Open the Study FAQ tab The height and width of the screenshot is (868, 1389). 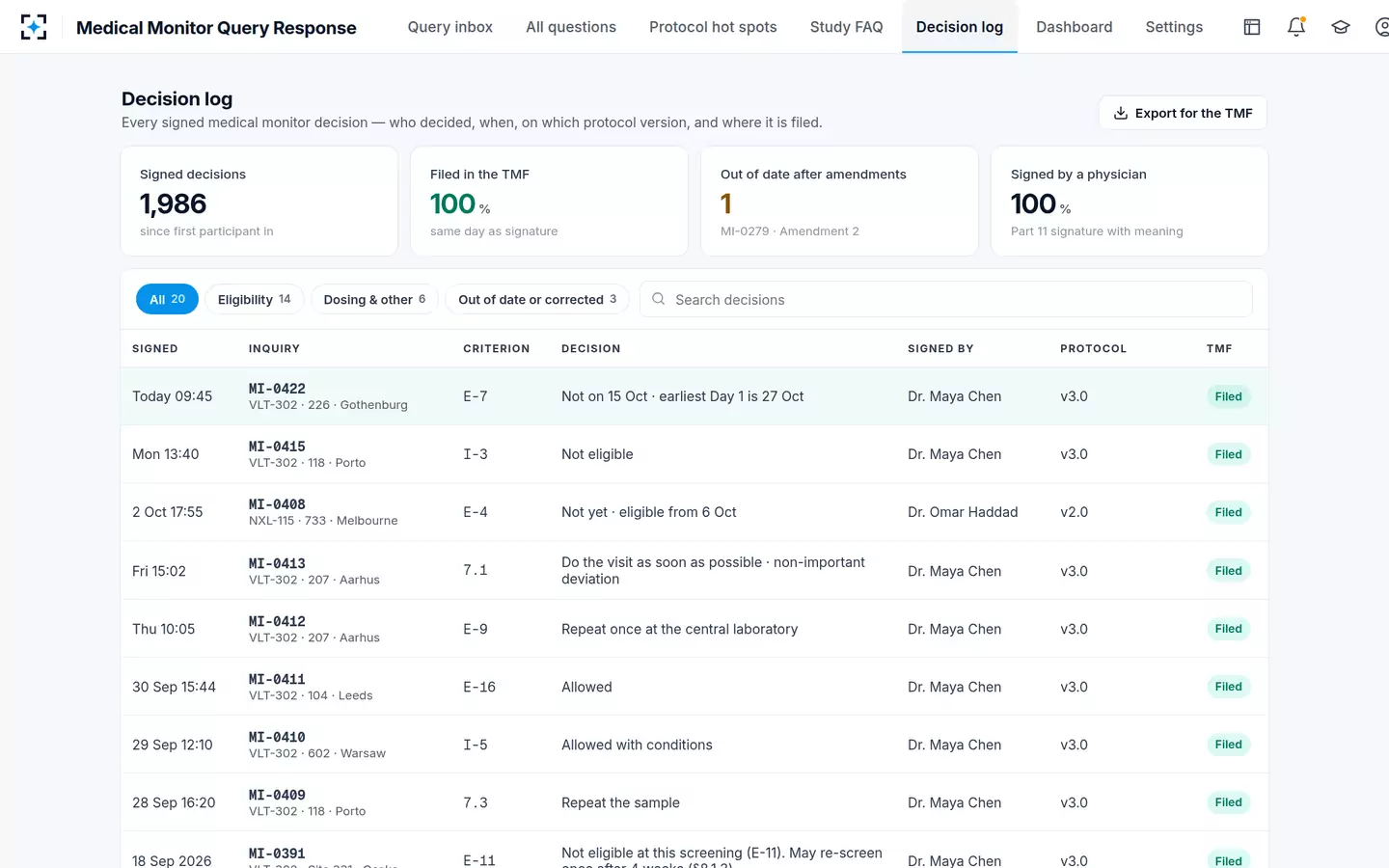click(x=847, y=27)
